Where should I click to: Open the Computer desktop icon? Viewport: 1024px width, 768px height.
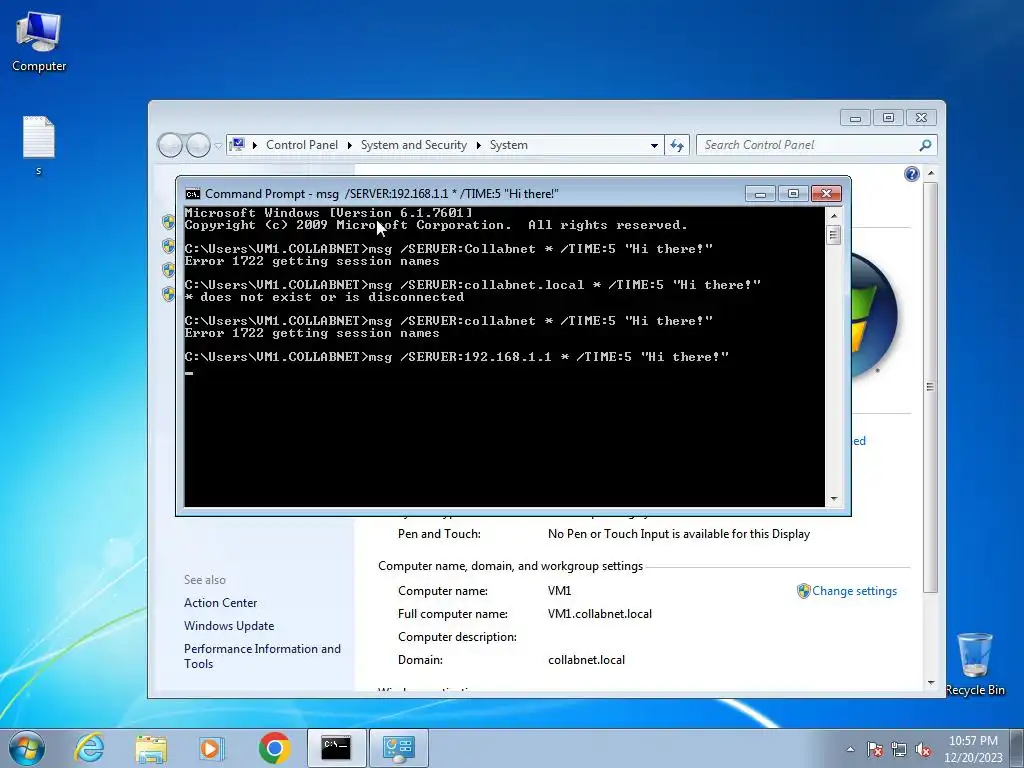pos(39,41)
